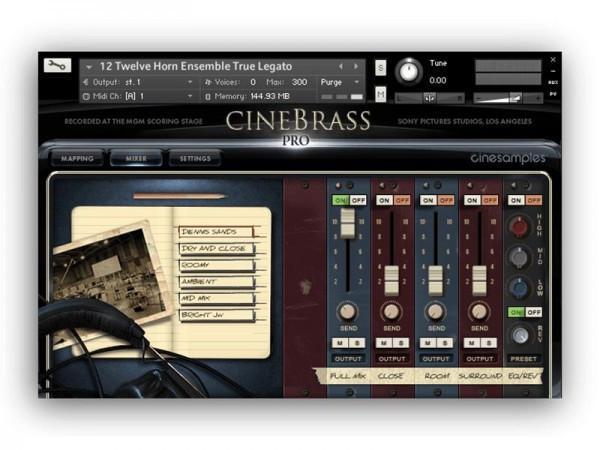Turn off the Surround mic channel
The height and width of the screenshot is (450, 600).
(x=489, y=200)
